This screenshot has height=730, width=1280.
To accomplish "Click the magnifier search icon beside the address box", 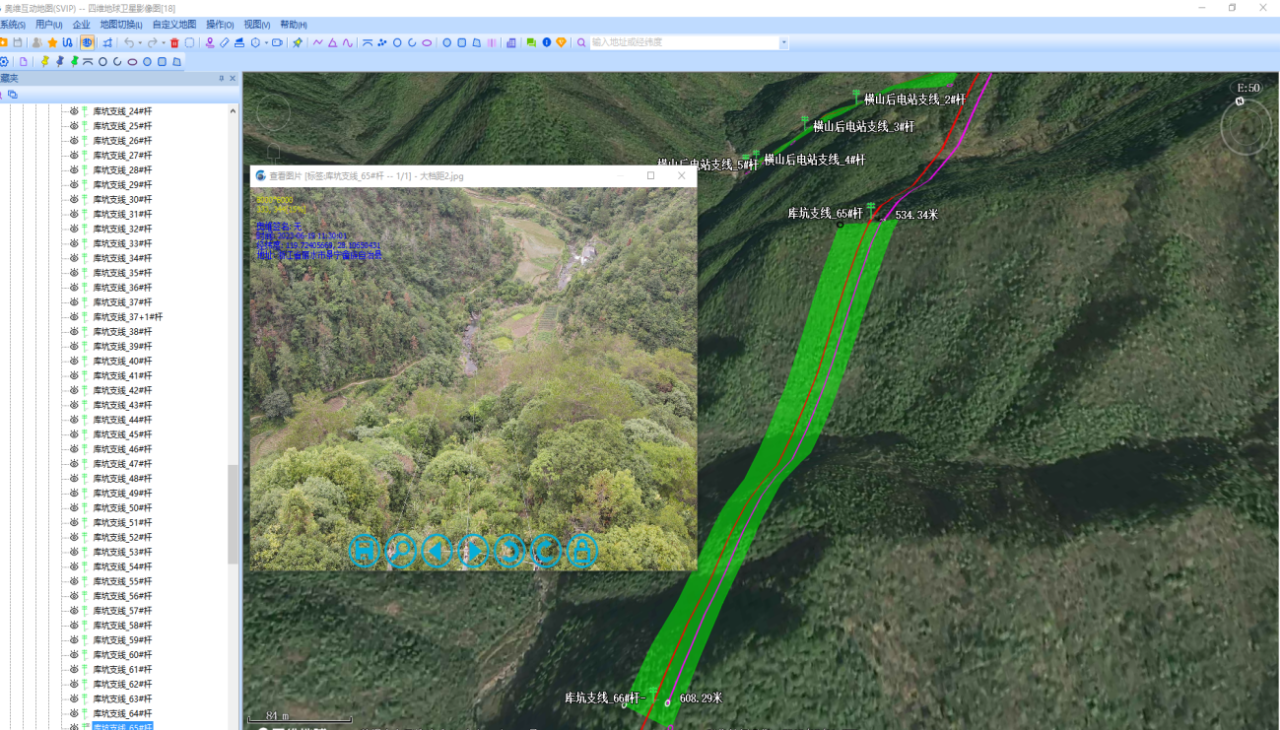I will click(x=581, y=43).
